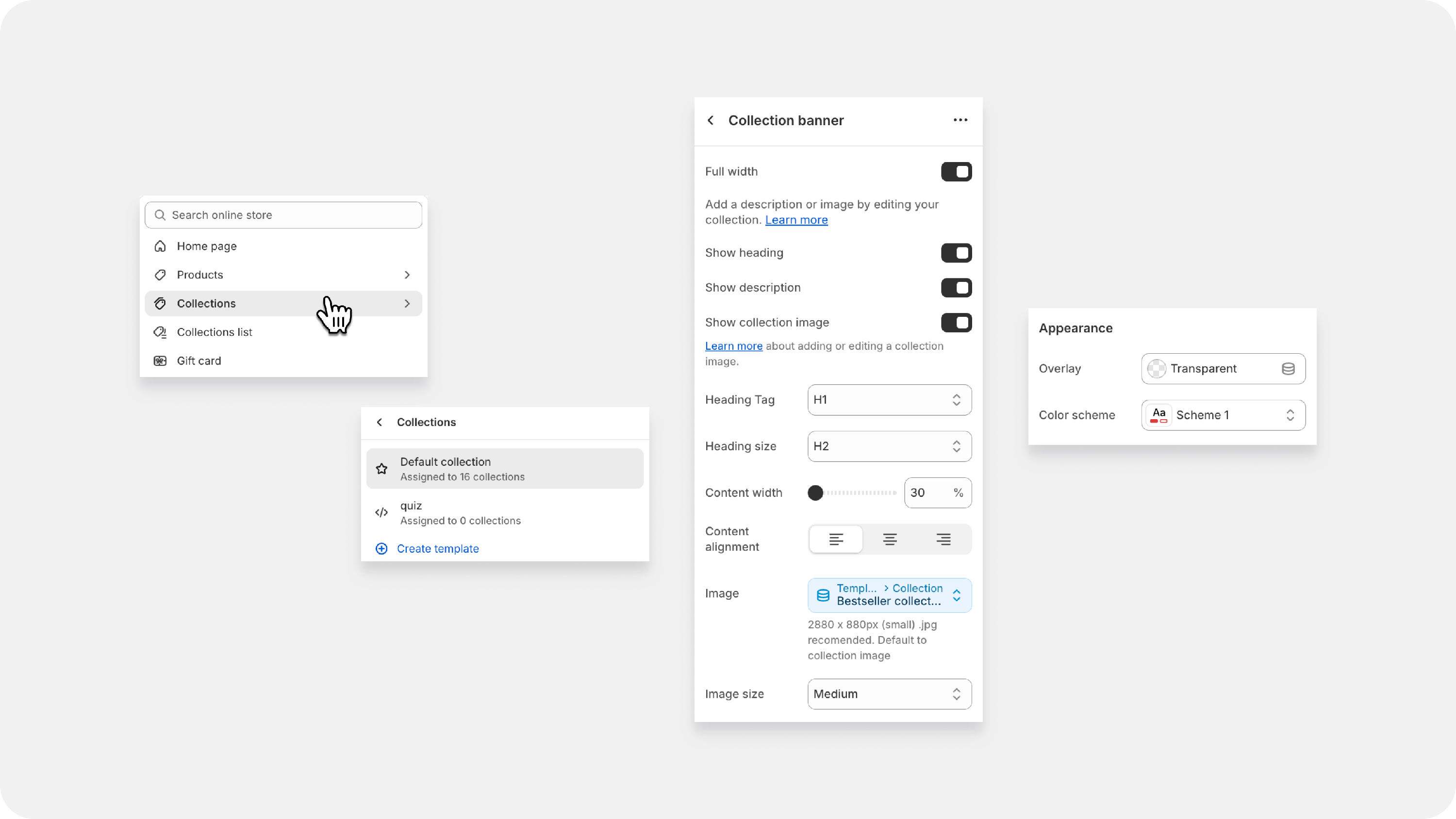The image size is (1456, 819).
Task: Open Learn more about collection image link
Action: (734, 346)
